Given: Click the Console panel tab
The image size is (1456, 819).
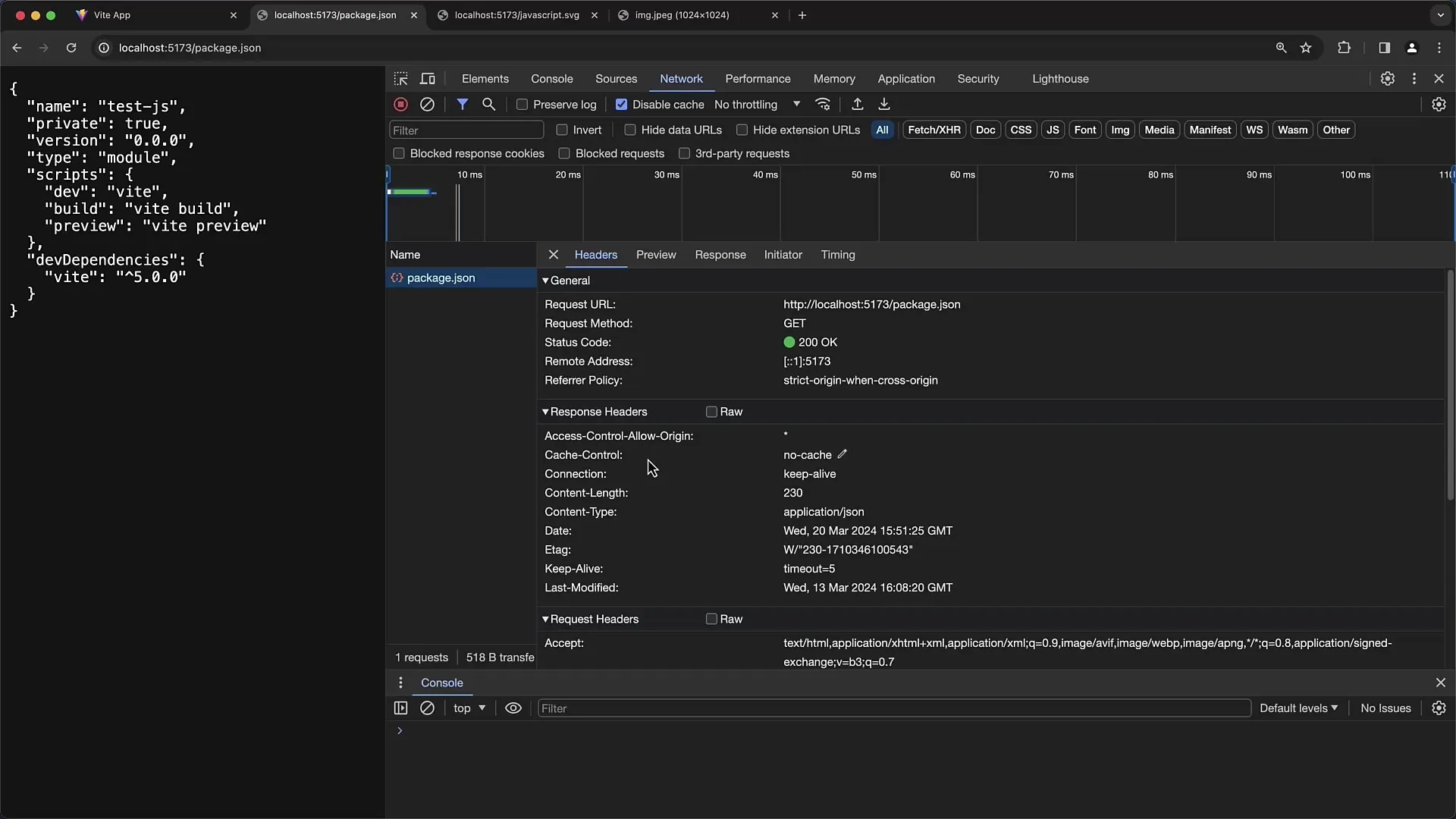Looking at the screenshot, I should pyautogui.click(x=552, y=78).
